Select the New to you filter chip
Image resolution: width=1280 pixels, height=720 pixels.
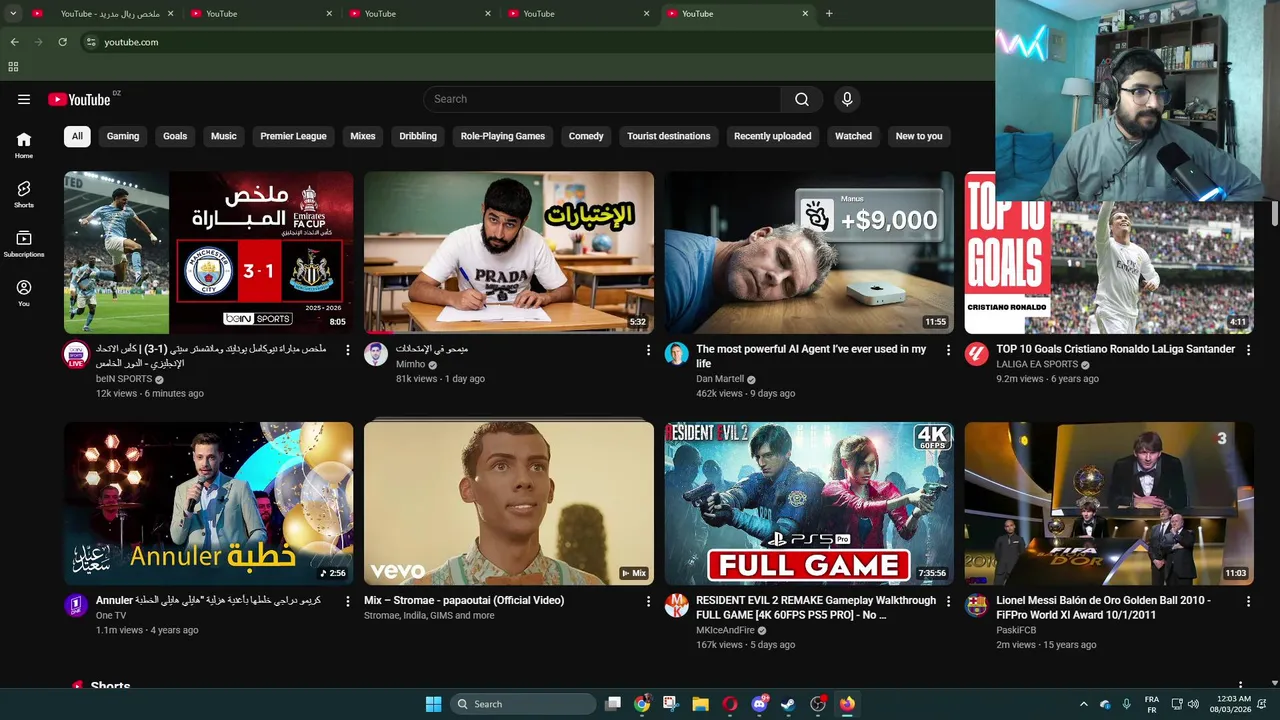coord(919,136)
